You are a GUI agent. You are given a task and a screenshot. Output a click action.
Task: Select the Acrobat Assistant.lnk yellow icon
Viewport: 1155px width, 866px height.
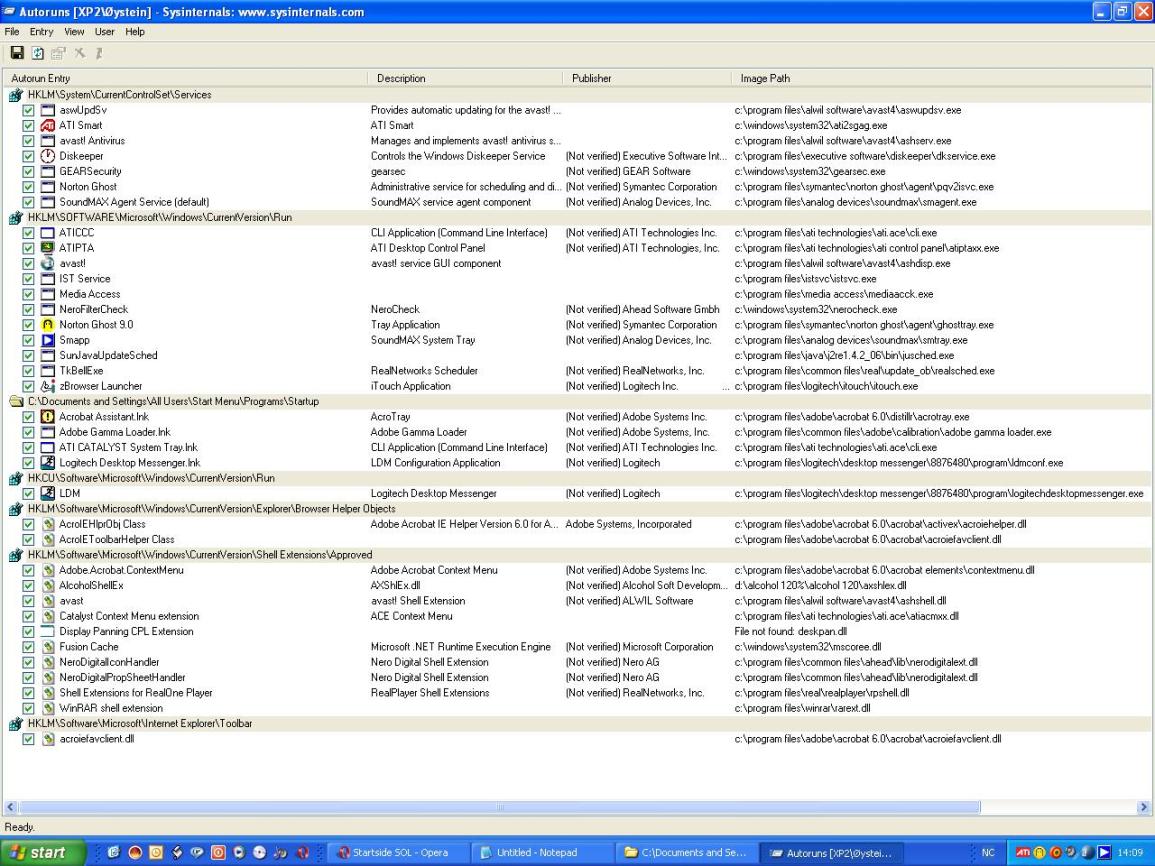[48, 417]
